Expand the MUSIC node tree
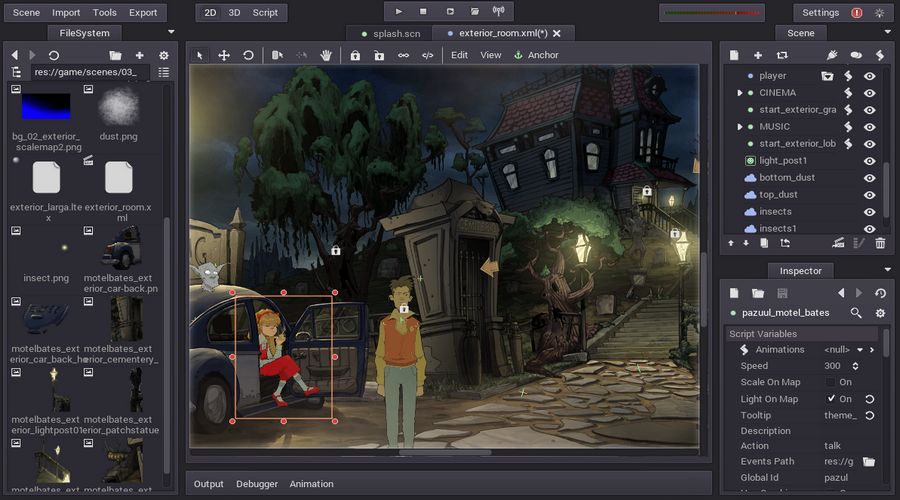 (x=739, y=126)
